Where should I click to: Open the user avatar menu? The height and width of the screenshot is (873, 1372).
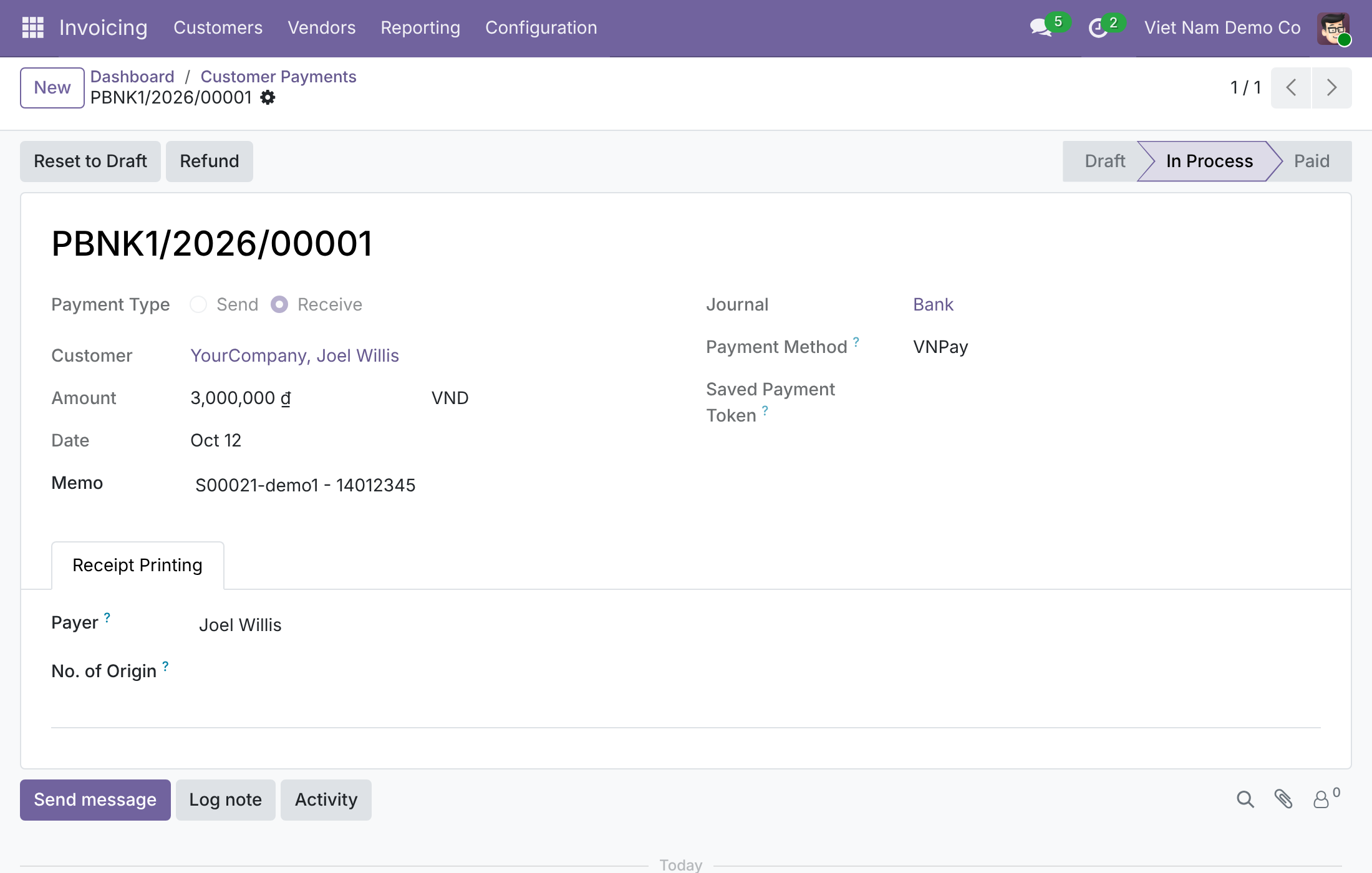tap(1333, 28)
